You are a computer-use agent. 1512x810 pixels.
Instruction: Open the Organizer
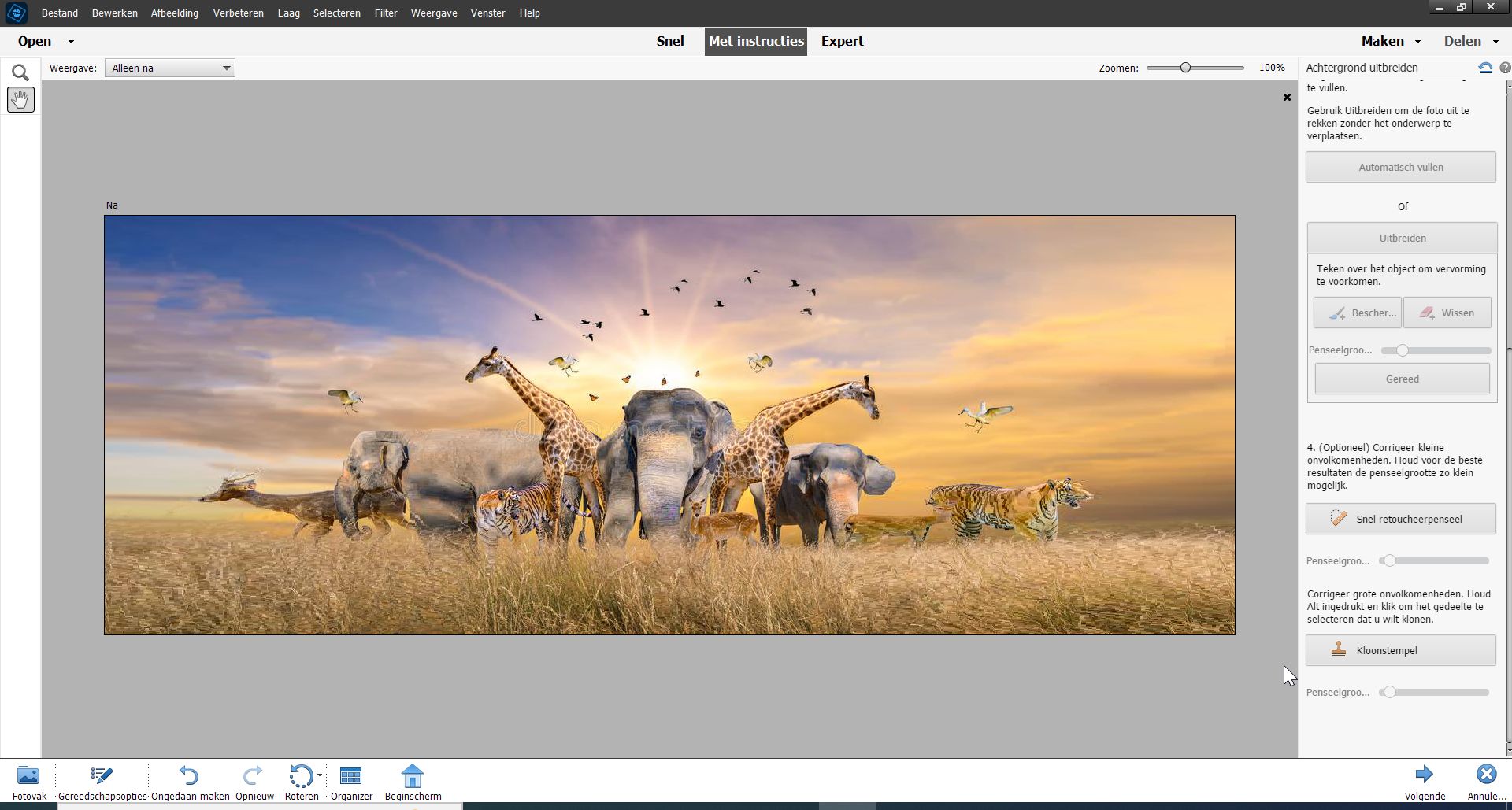(x=351, y=782)
